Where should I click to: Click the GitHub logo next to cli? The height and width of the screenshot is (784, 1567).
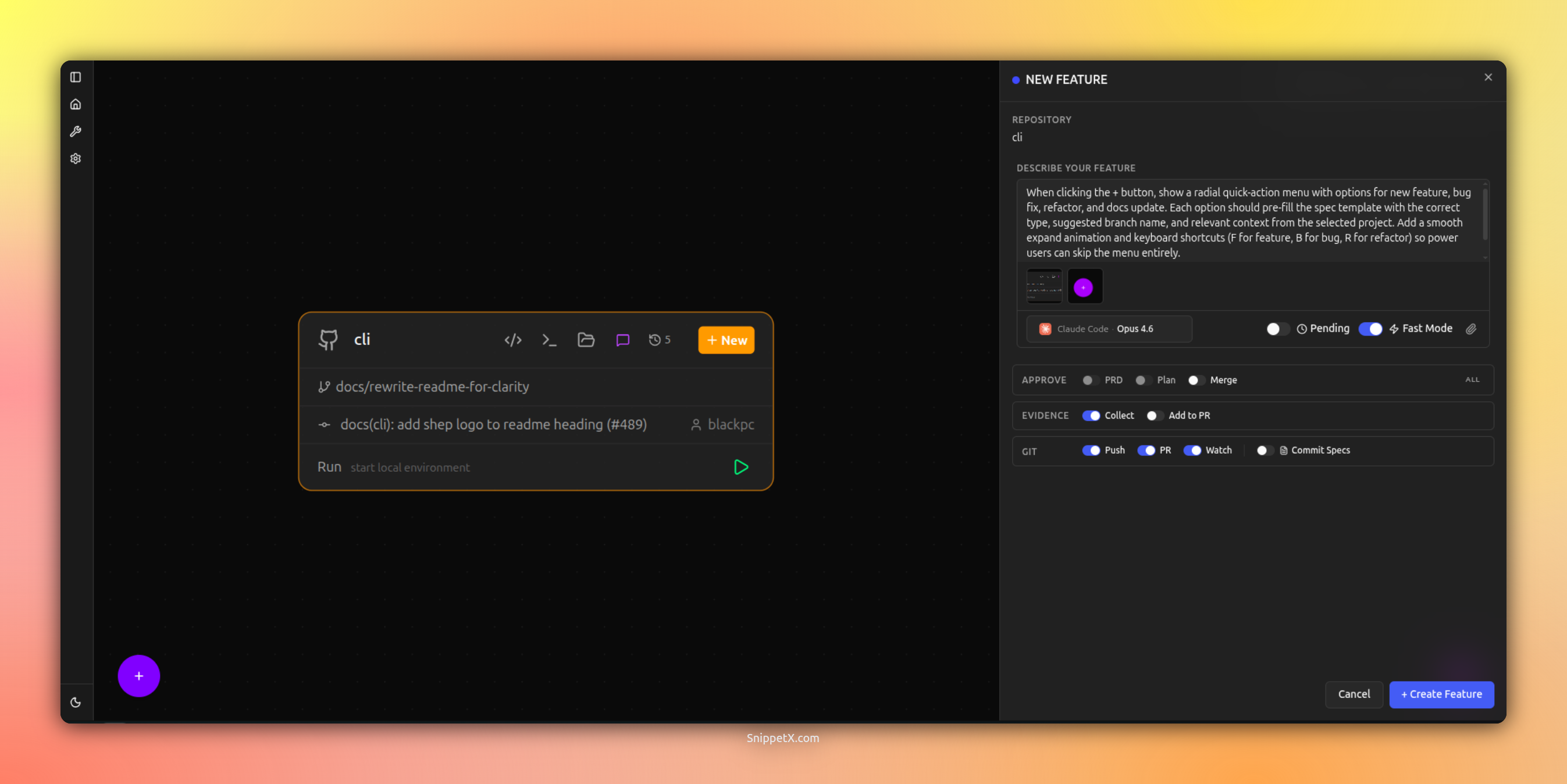coord(327,340)
